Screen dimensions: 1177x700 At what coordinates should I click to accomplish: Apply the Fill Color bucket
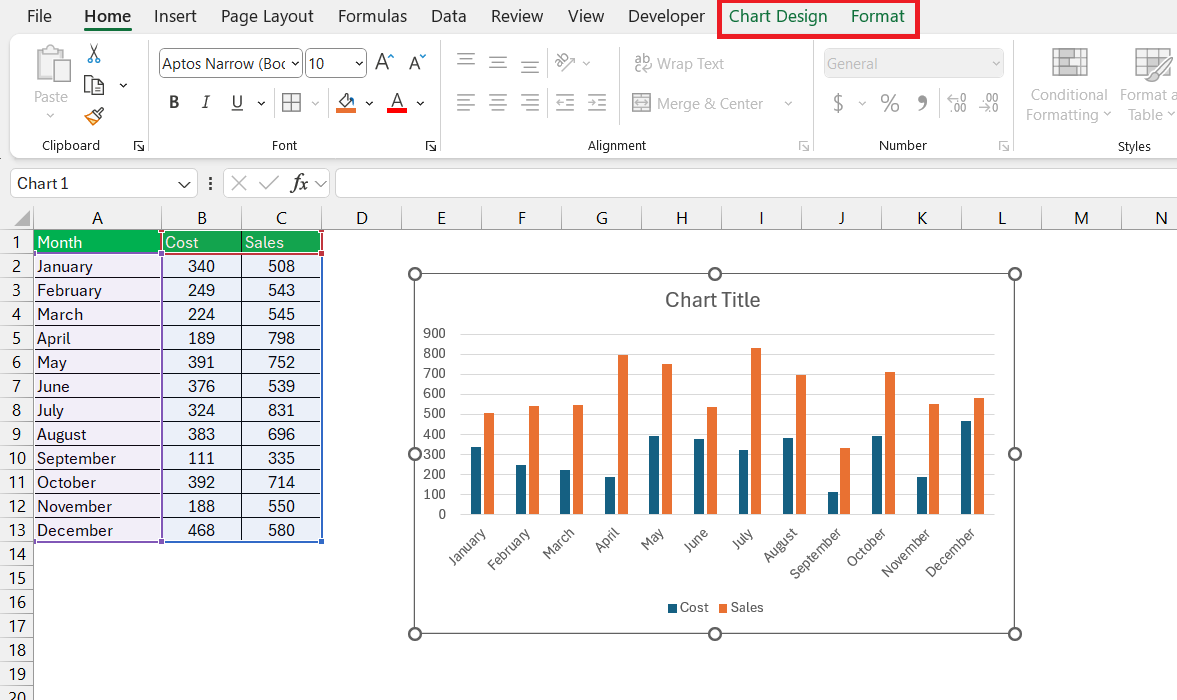click(346, 103)
